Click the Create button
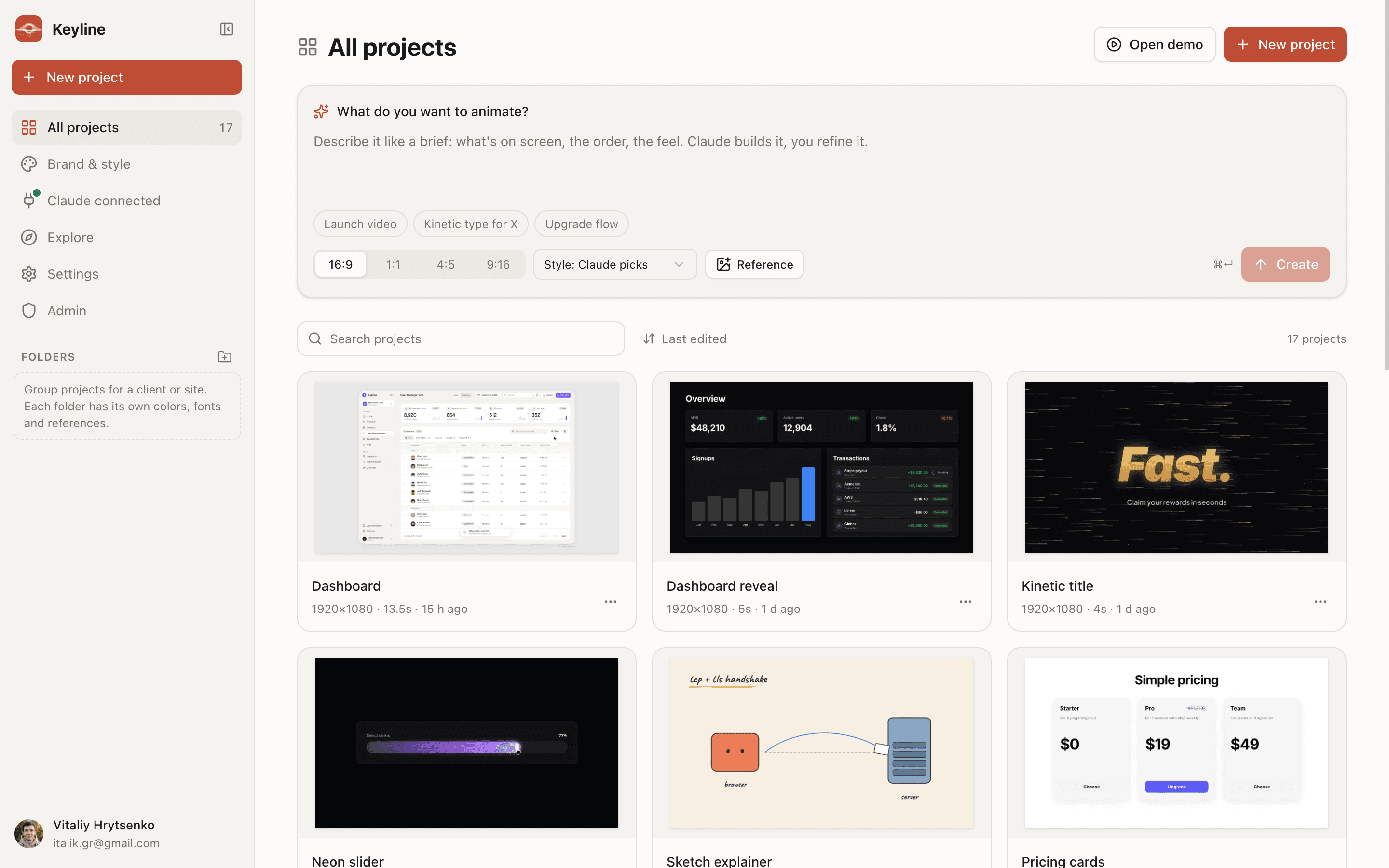1389x868 pixels. tap(1285, 264)
